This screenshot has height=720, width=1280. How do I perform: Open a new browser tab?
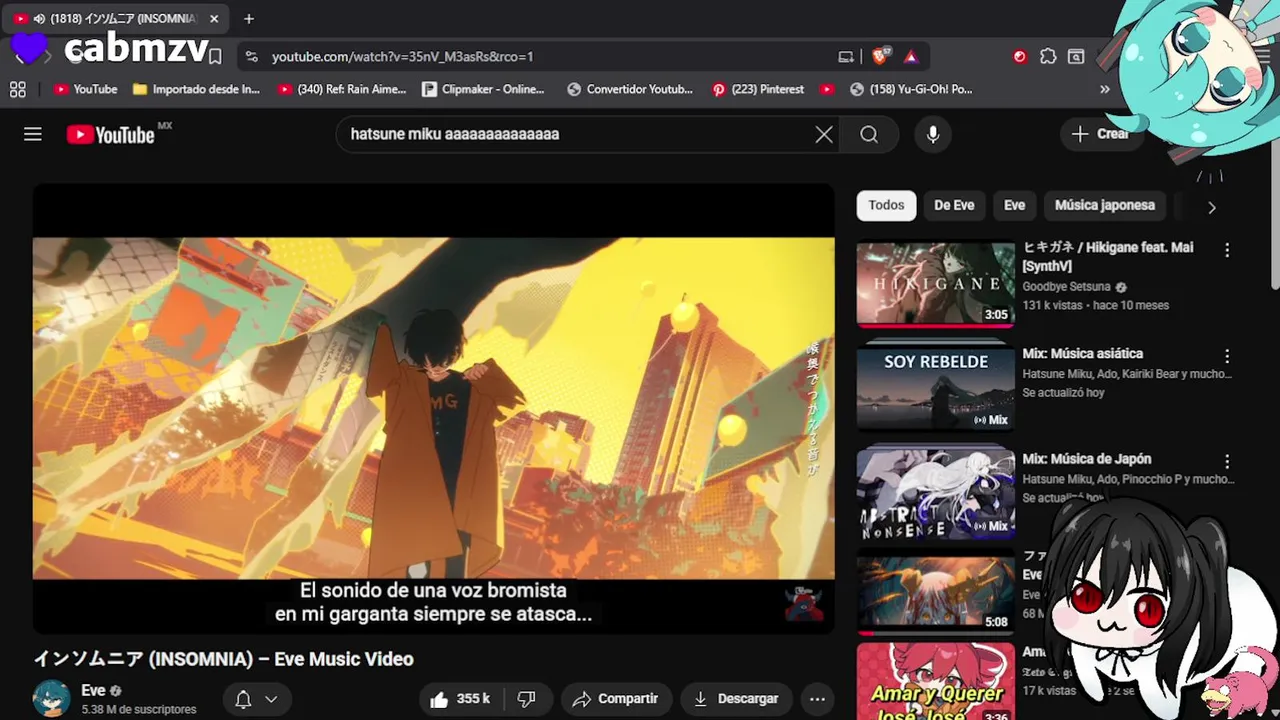click(x=249, y=18)
